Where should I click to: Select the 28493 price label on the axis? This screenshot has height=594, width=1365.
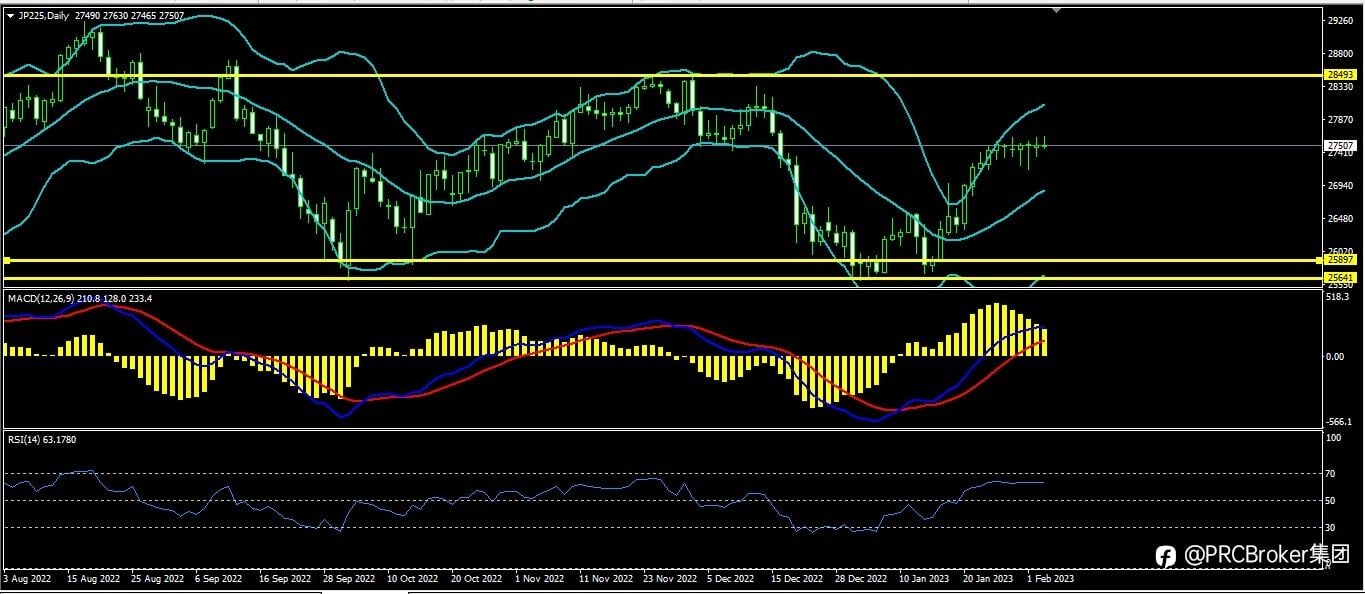pyautogui.click(x=1338, y=75)
